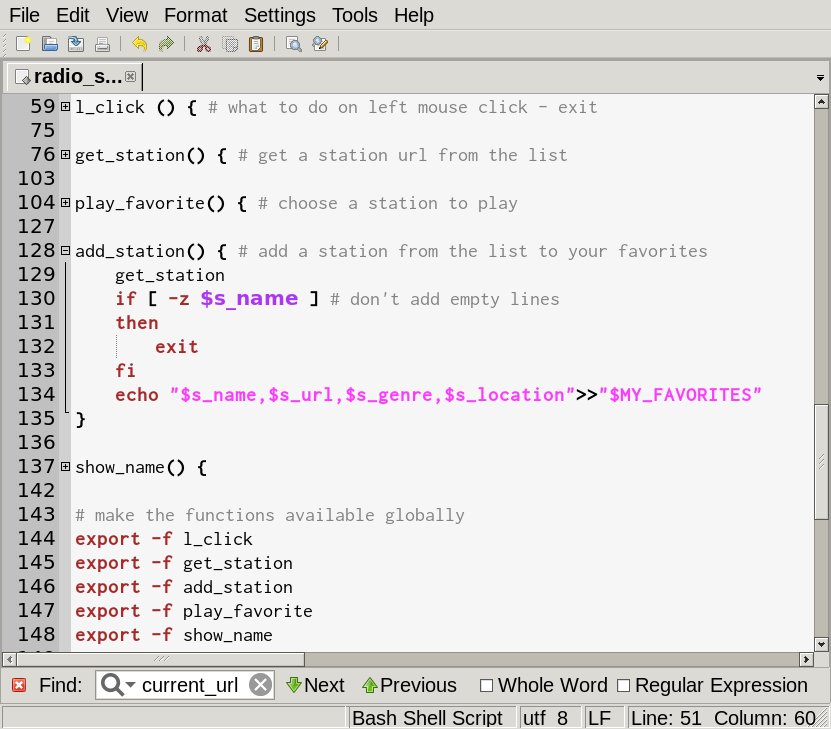Image resolution: width=831 pixels, height=729 pixels.
Task: Click export -f show_name line
Action: pyautogui.click(x=173, y=635)
